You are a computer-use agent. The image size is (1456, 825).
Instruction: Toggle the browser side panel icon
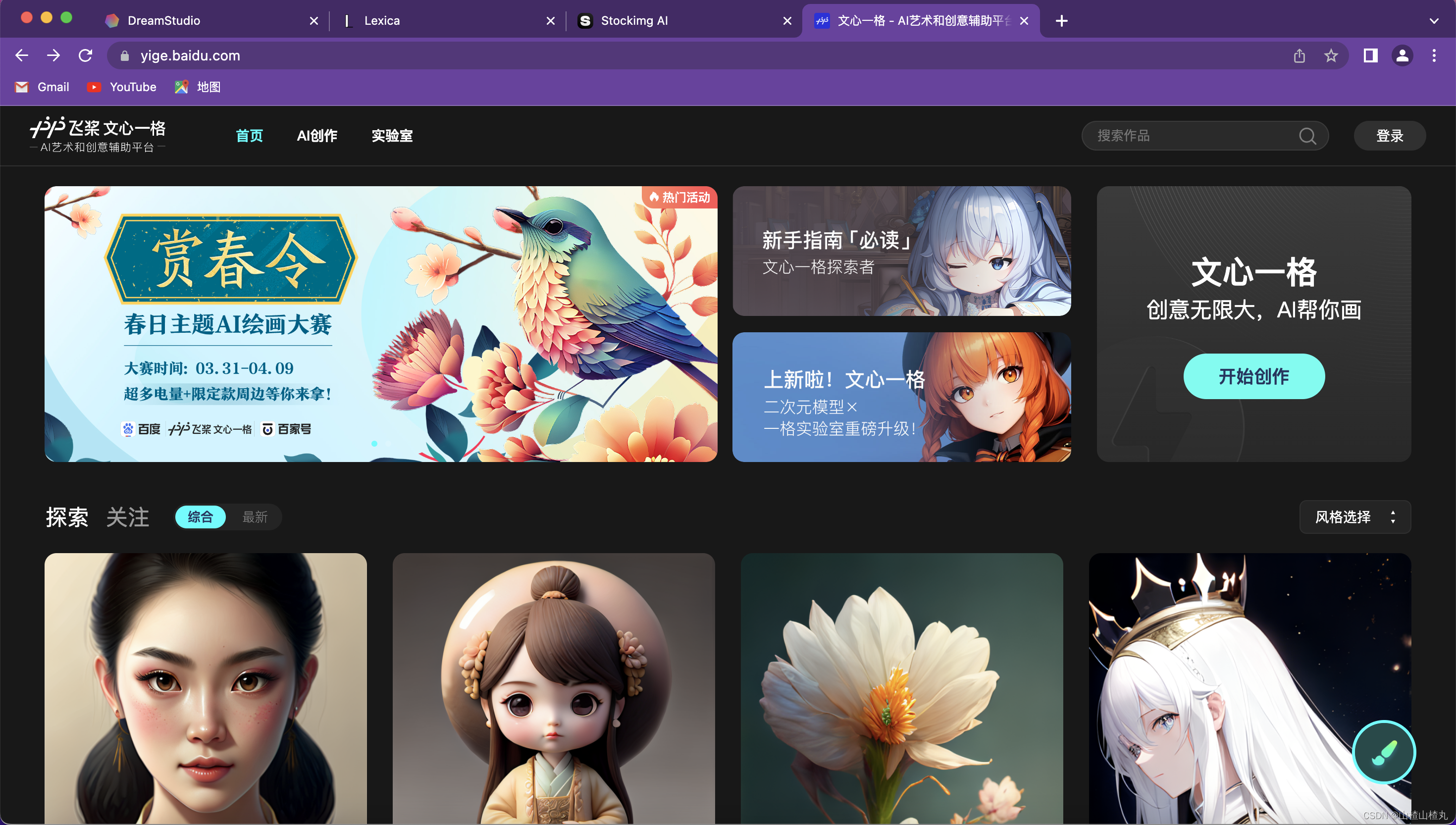tap(1370, 55)
